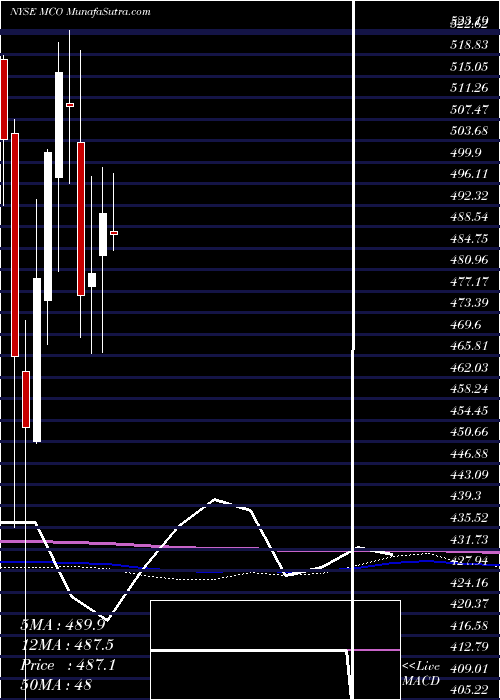Click the 5MA : 489.9 label
500x700 pixels.
coord(63,625)
